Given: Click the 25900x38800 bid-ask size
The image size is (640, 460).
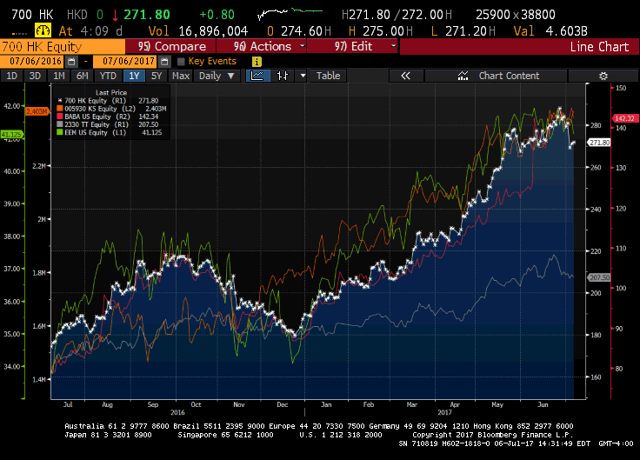Looking at the screenshot, I should pos(516,15).
